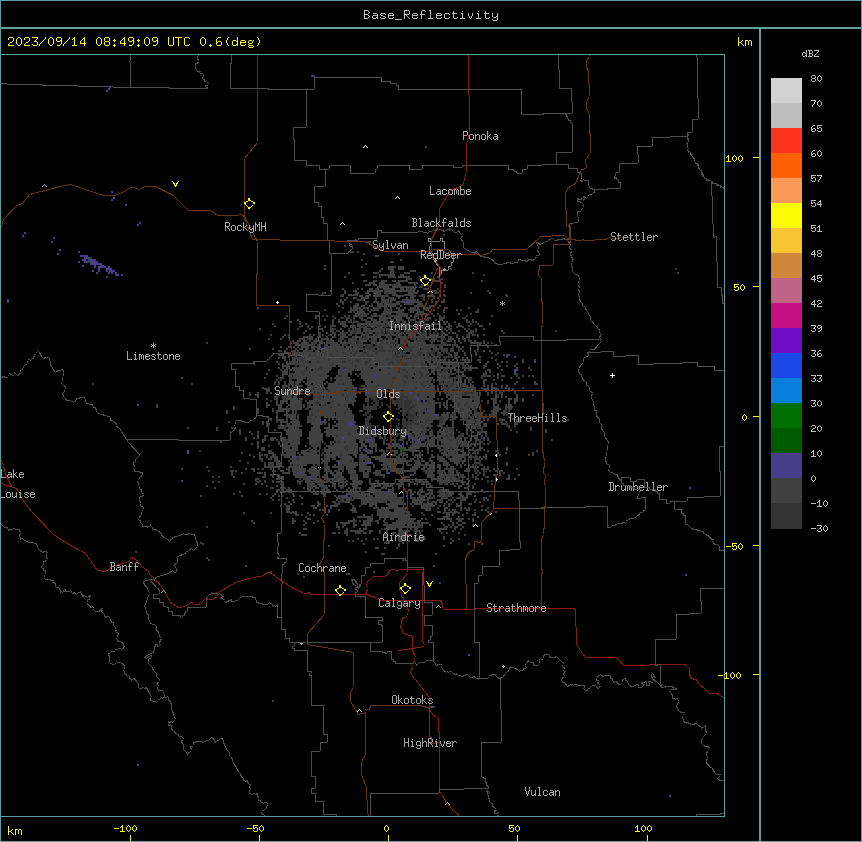Select the dark green 10-20 dBZ legend swatch
The image size is (862, 842).
click(x=786, y=441)
